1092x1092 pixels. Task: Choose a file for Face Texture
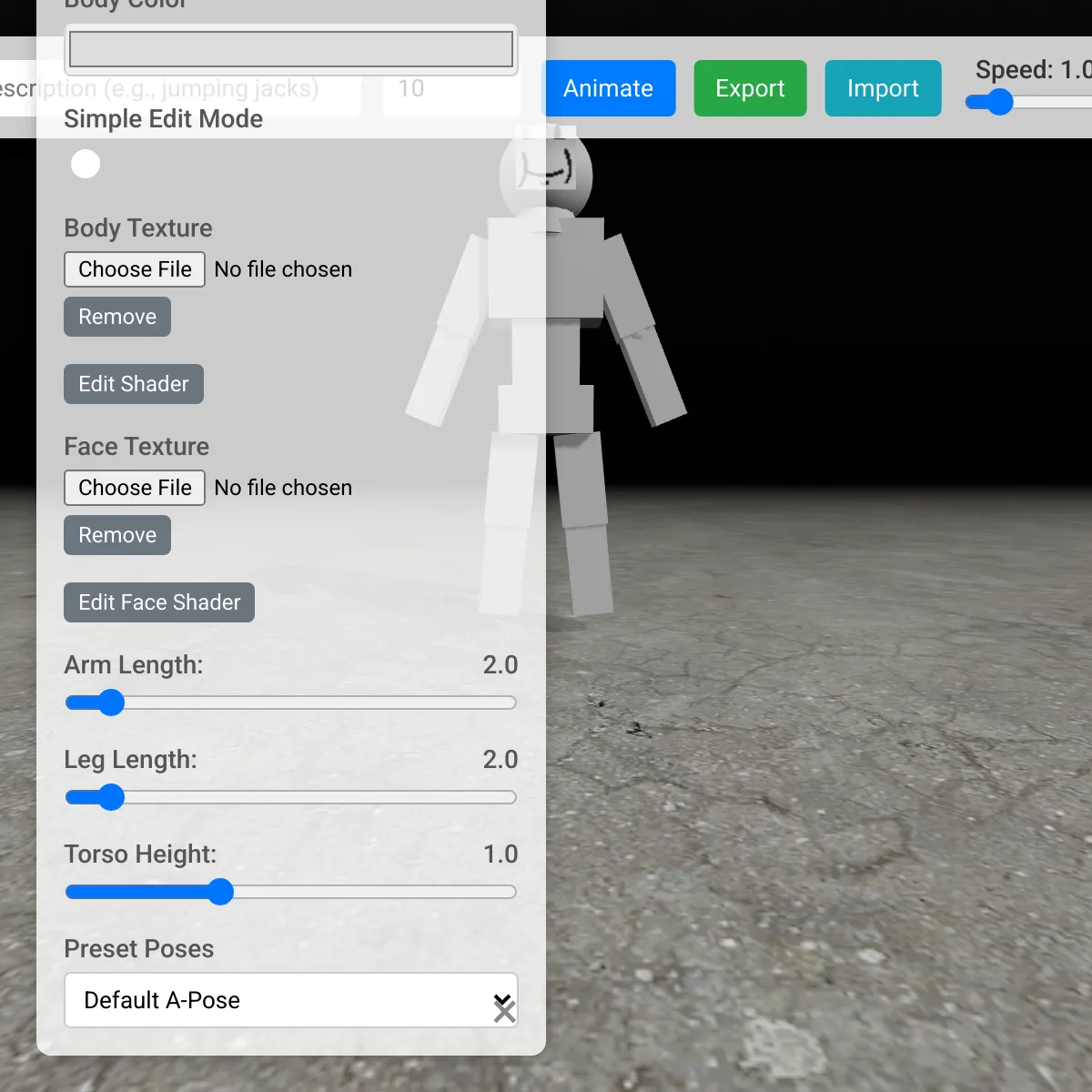click(135, 488)
